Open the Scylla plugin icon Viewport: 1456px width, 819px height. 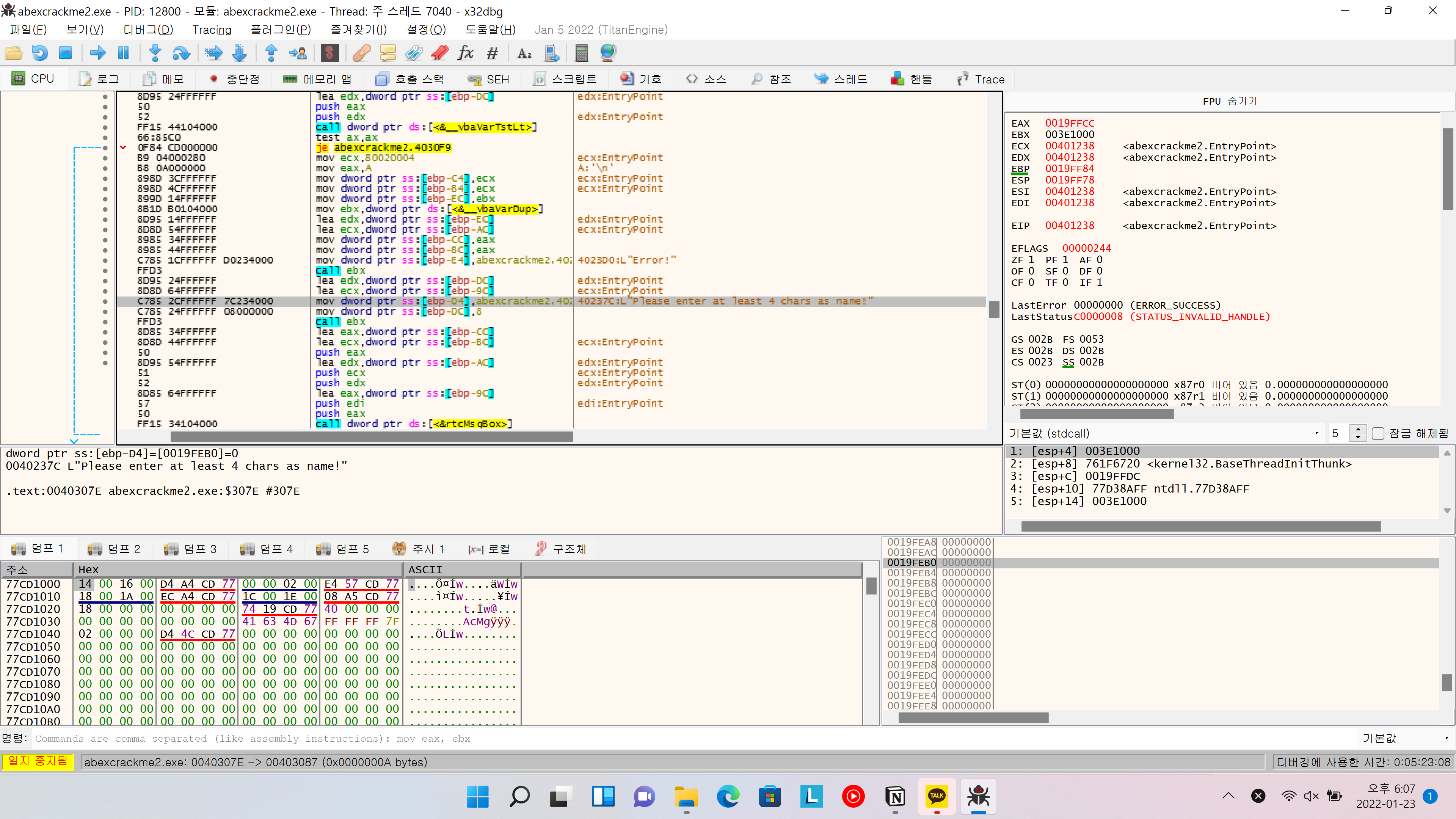(x=329, y=53)
